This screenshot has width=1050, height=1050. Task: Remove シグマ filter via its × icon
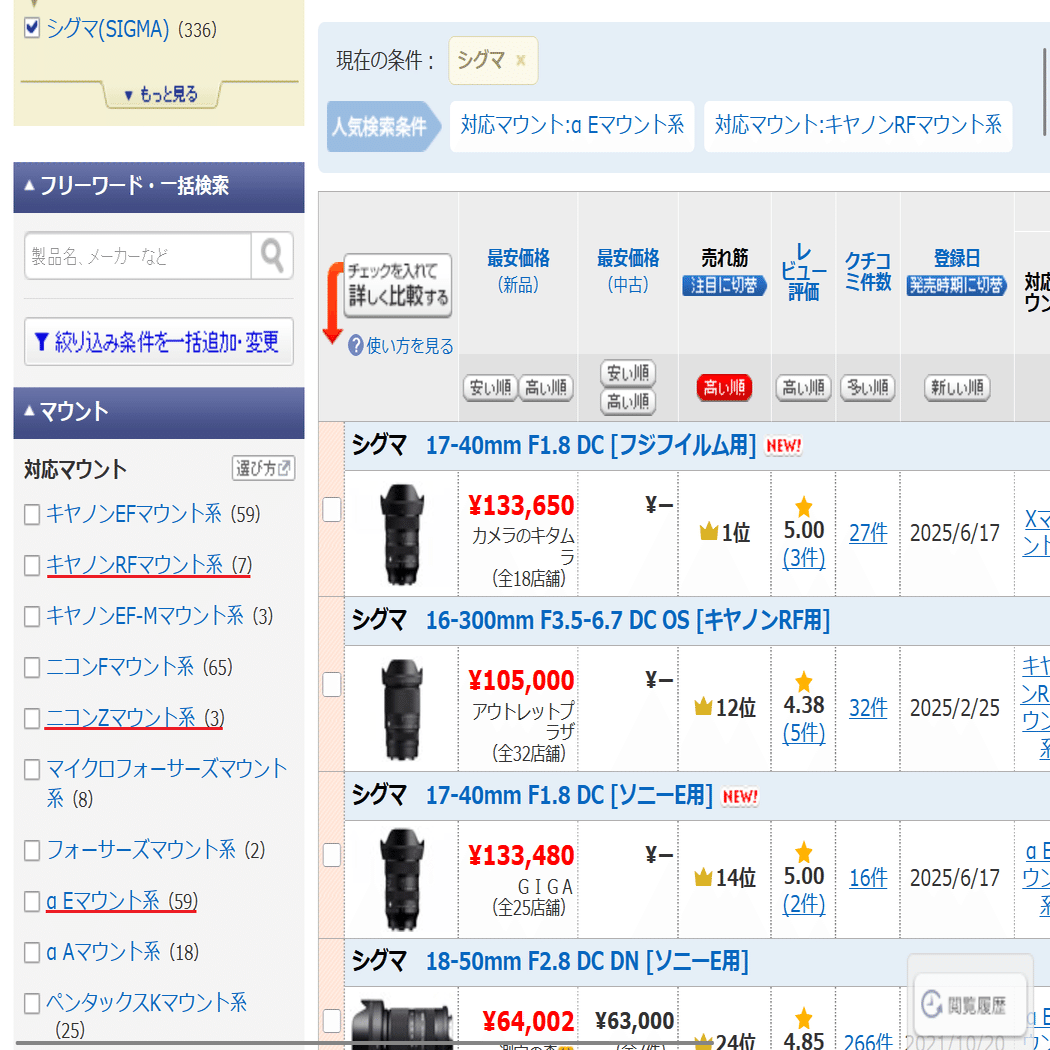point(521,60)
